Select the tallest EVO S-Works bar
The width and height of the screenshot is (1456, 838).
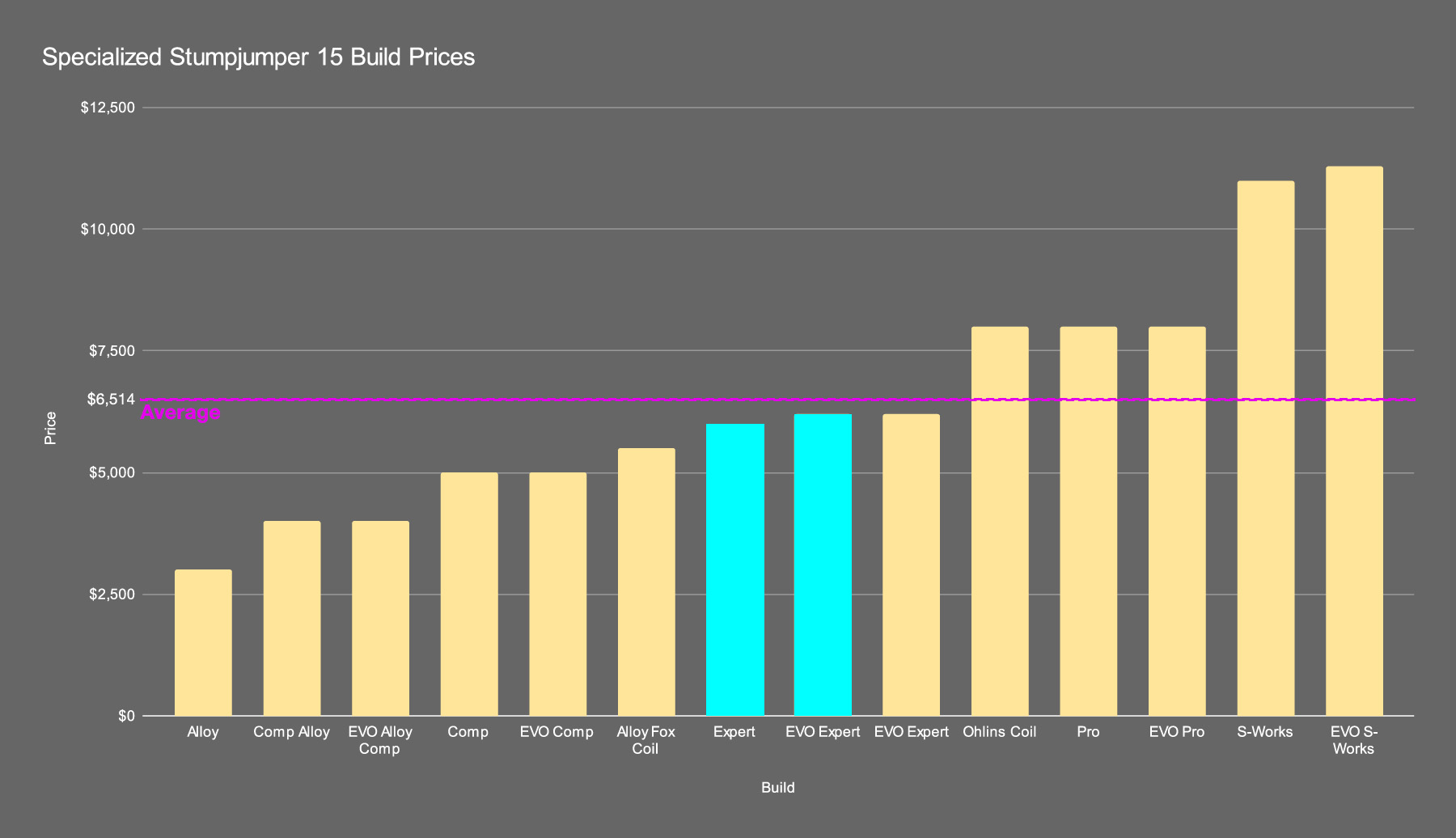point(1354,441)
